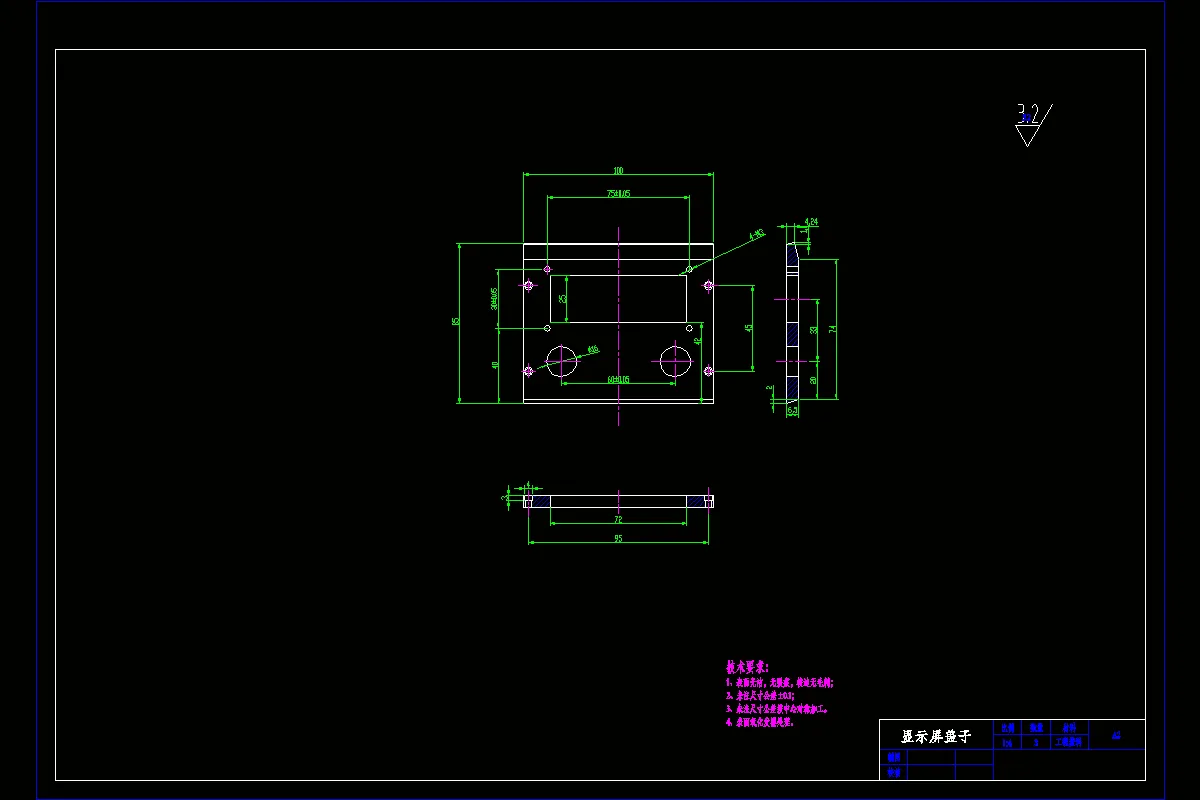The height and width of the screenshot is (800, 1200).
Task: Click the right large circular hole
Action: click(676, 361)
